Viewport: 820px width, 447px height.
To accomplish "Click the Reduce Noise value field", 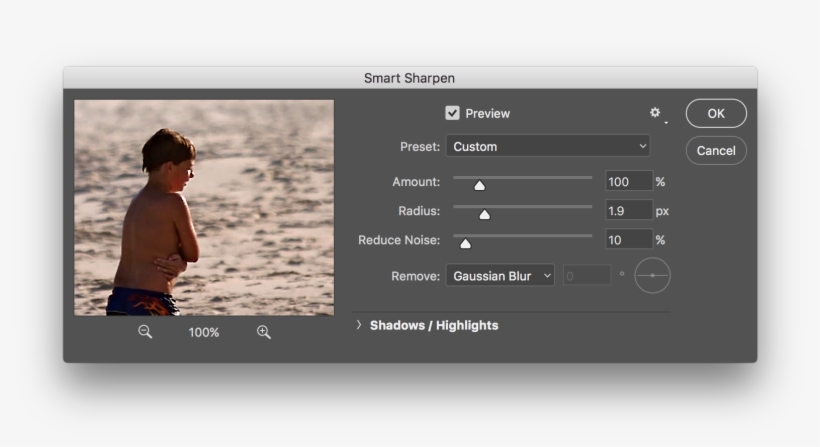I will pyautogui.click(x=629, y=239).
